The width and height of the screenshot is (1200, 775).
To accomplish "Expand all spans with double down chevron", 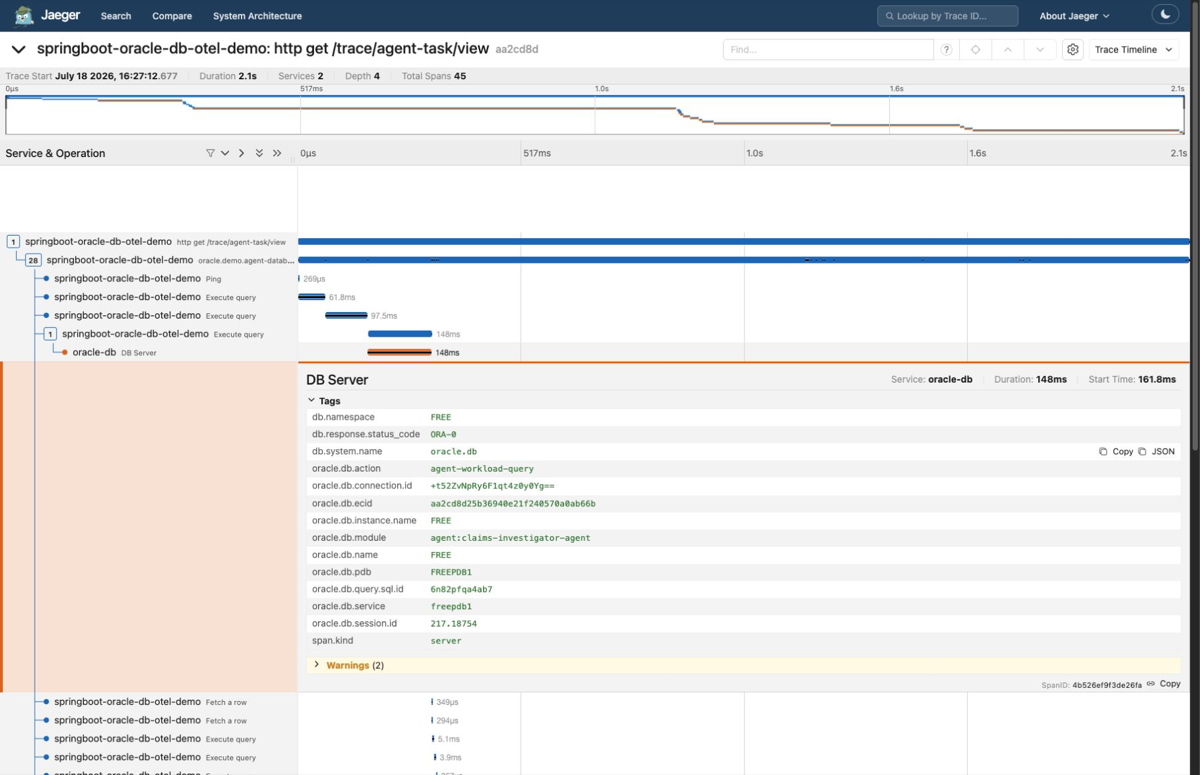I will tap(259, 153).
